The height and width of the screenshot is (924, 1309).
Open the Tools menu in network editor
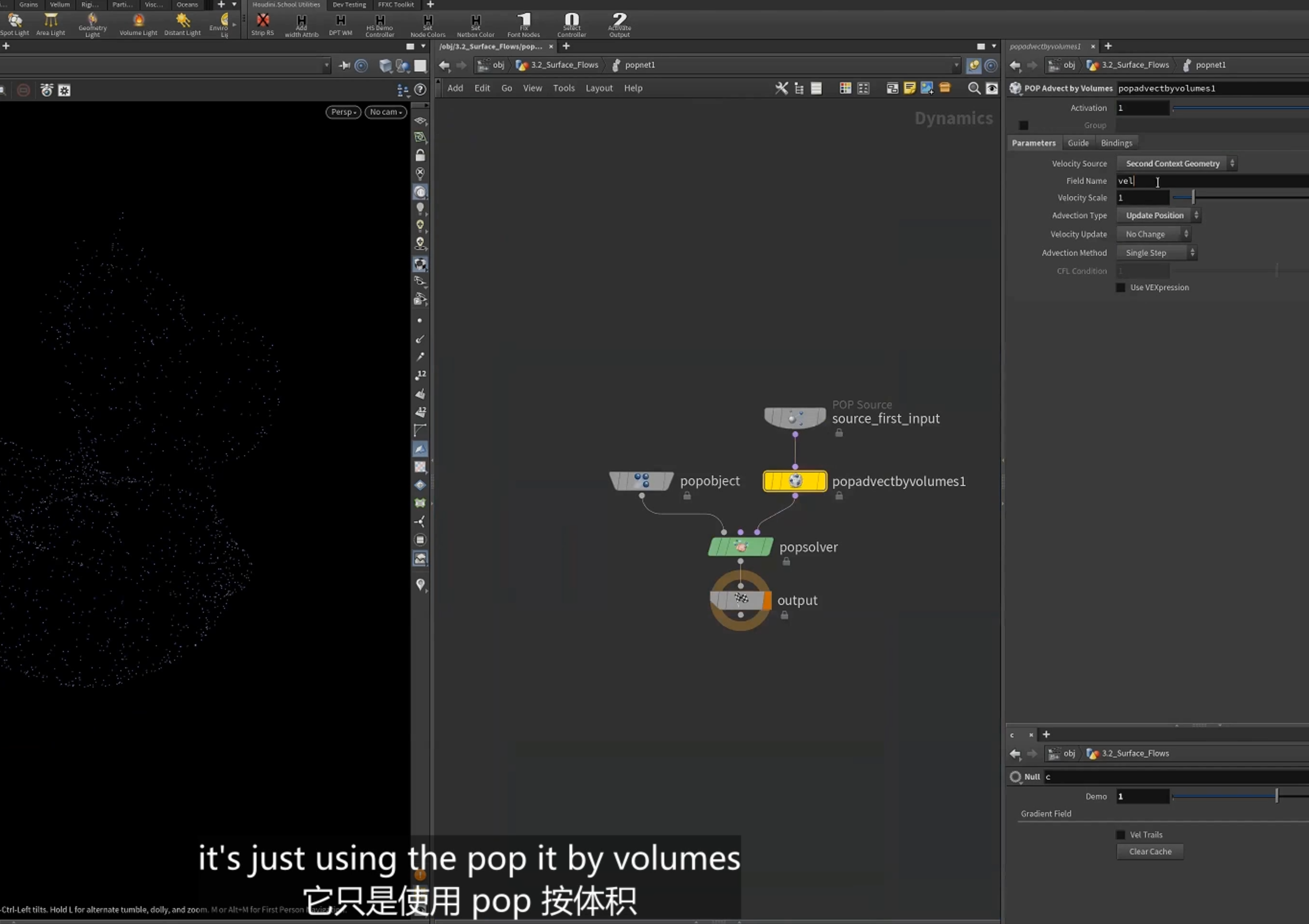click(563, 88)
